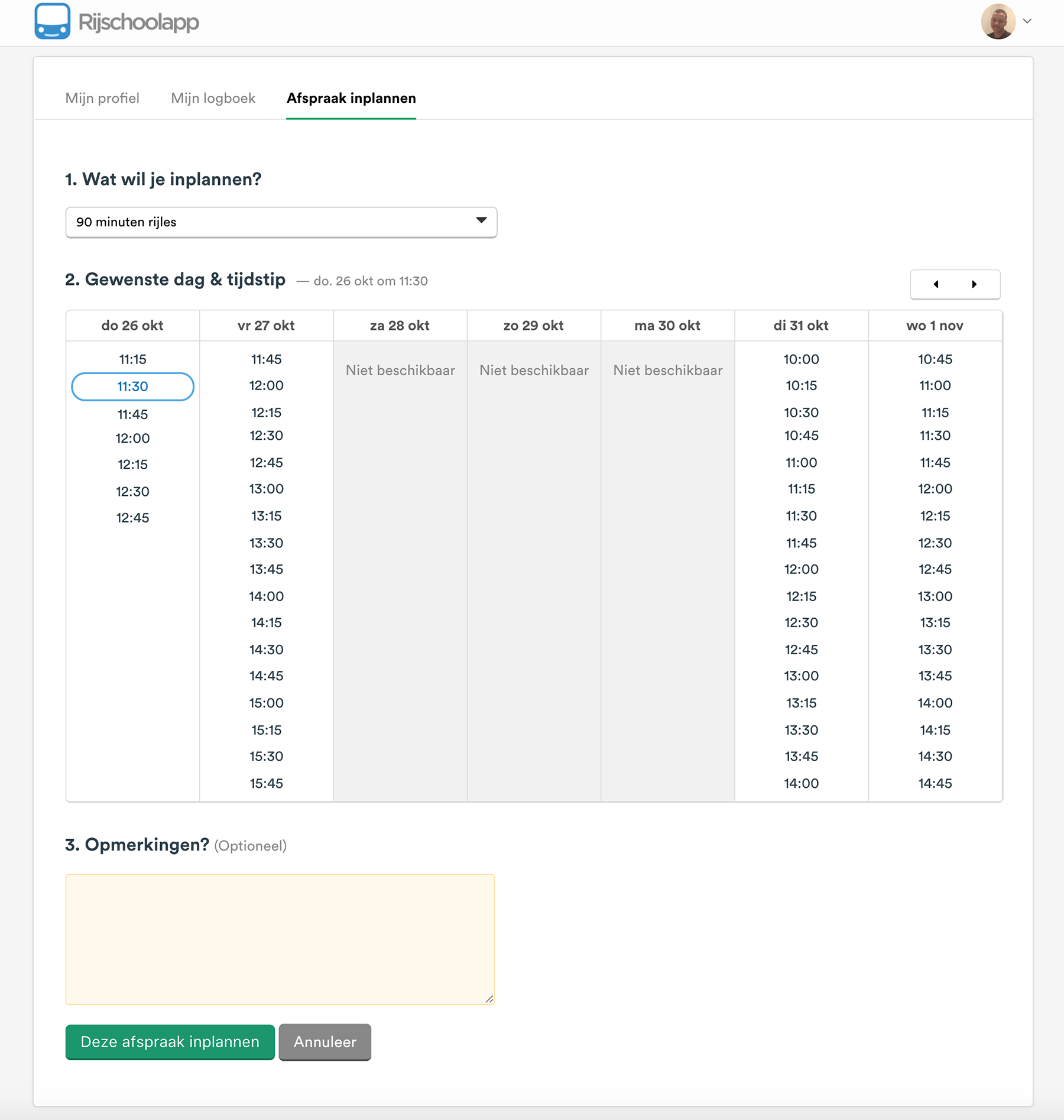This screenshot has height=1120, width=1064.
Task: Switch to the Mijn logboek tab
Action: [x=212, y=98]
